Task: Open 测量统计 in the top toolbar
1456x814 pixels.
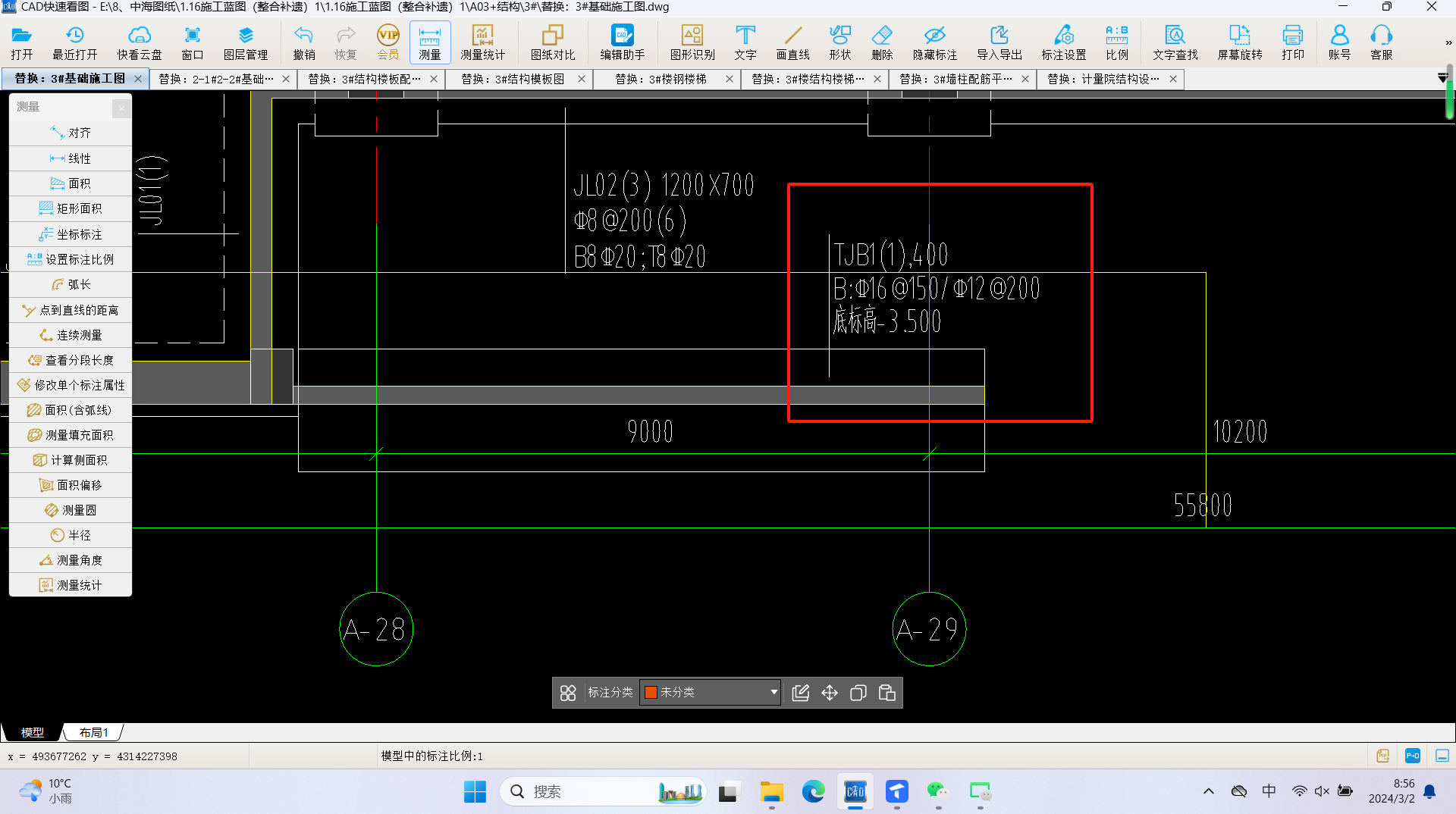Action: (x=483, y=42)
